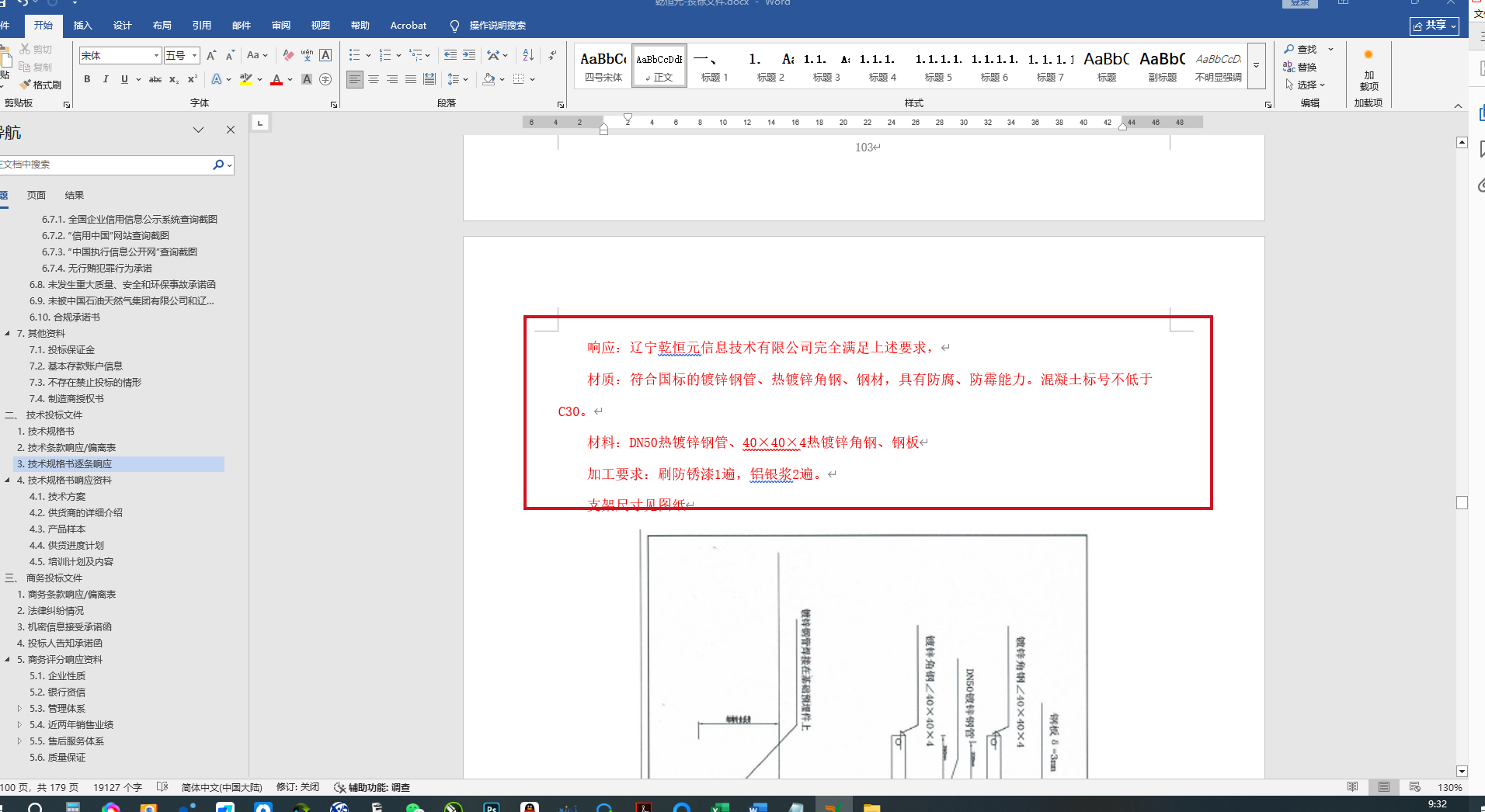Clear all formatting with the eraser icon
The image size is (1485, 812).
tap(288, 56)
